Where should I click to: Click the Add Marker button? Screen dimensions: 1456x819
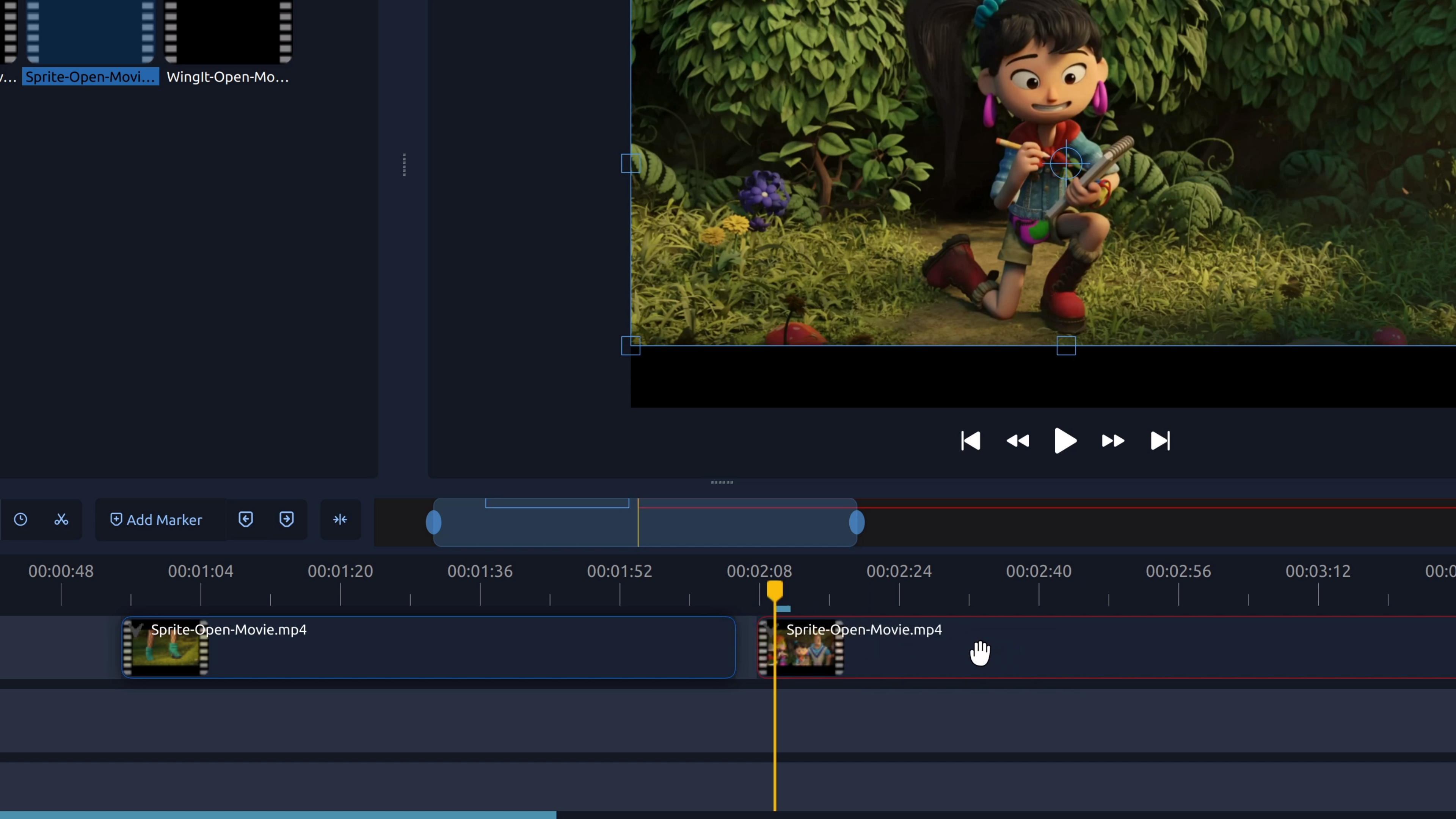[156, 519]
